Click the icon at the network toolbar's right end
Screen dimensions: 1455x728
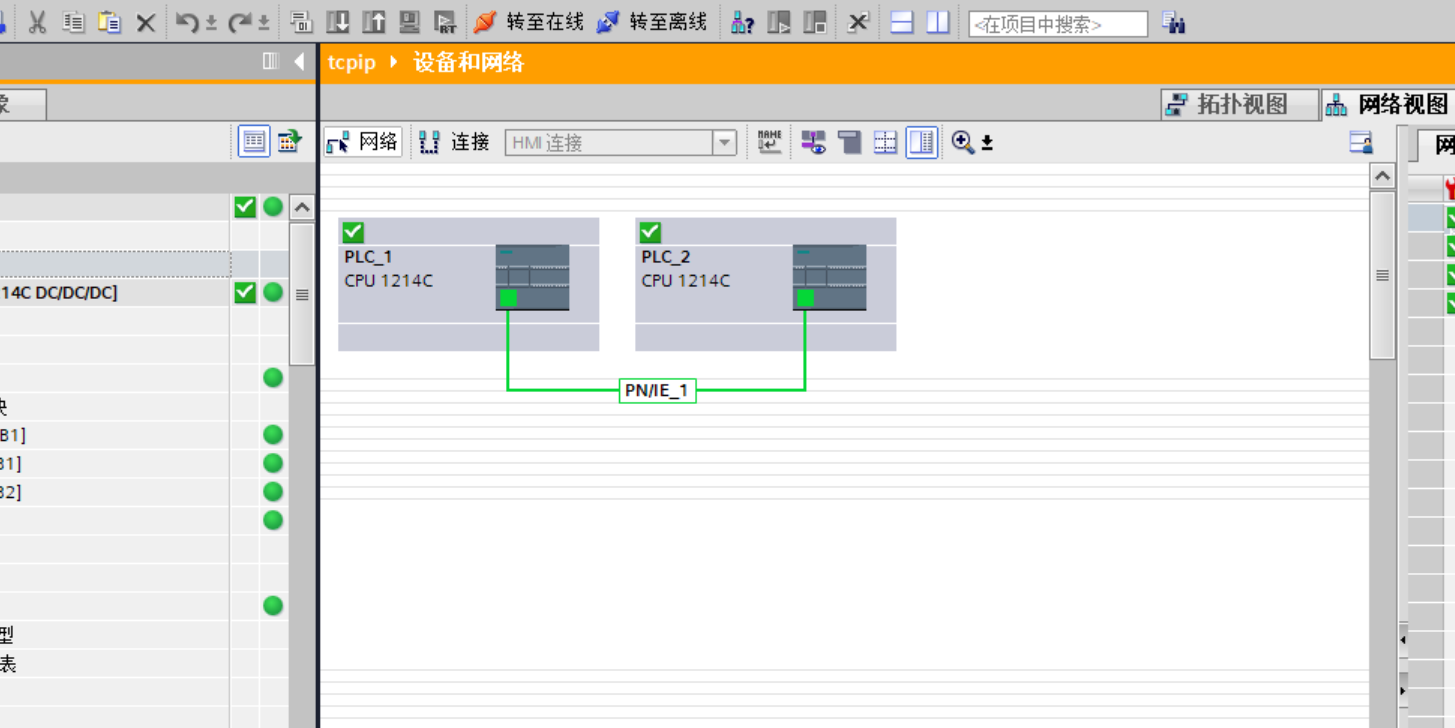tap(1361, 142)
